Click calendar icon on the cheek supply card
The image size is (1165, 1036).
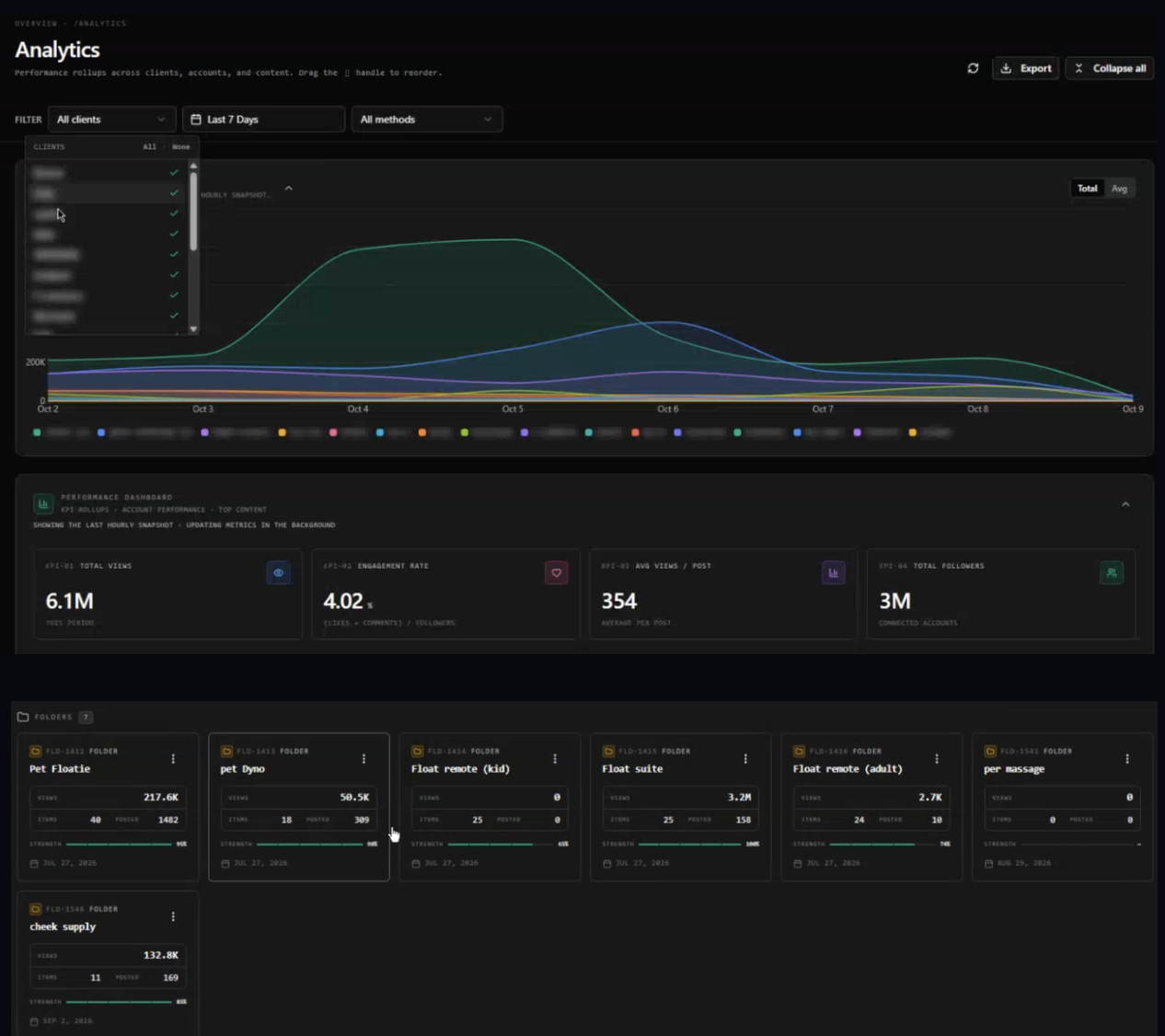pos(34,1021)
